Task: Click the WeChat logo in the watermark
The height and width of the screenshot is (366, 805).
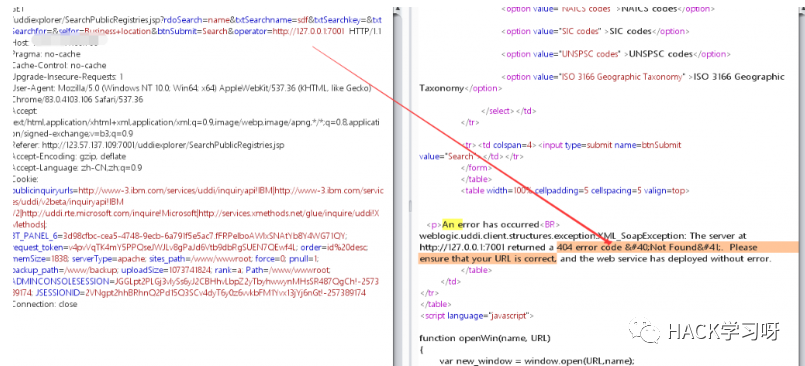Action: 645,329
